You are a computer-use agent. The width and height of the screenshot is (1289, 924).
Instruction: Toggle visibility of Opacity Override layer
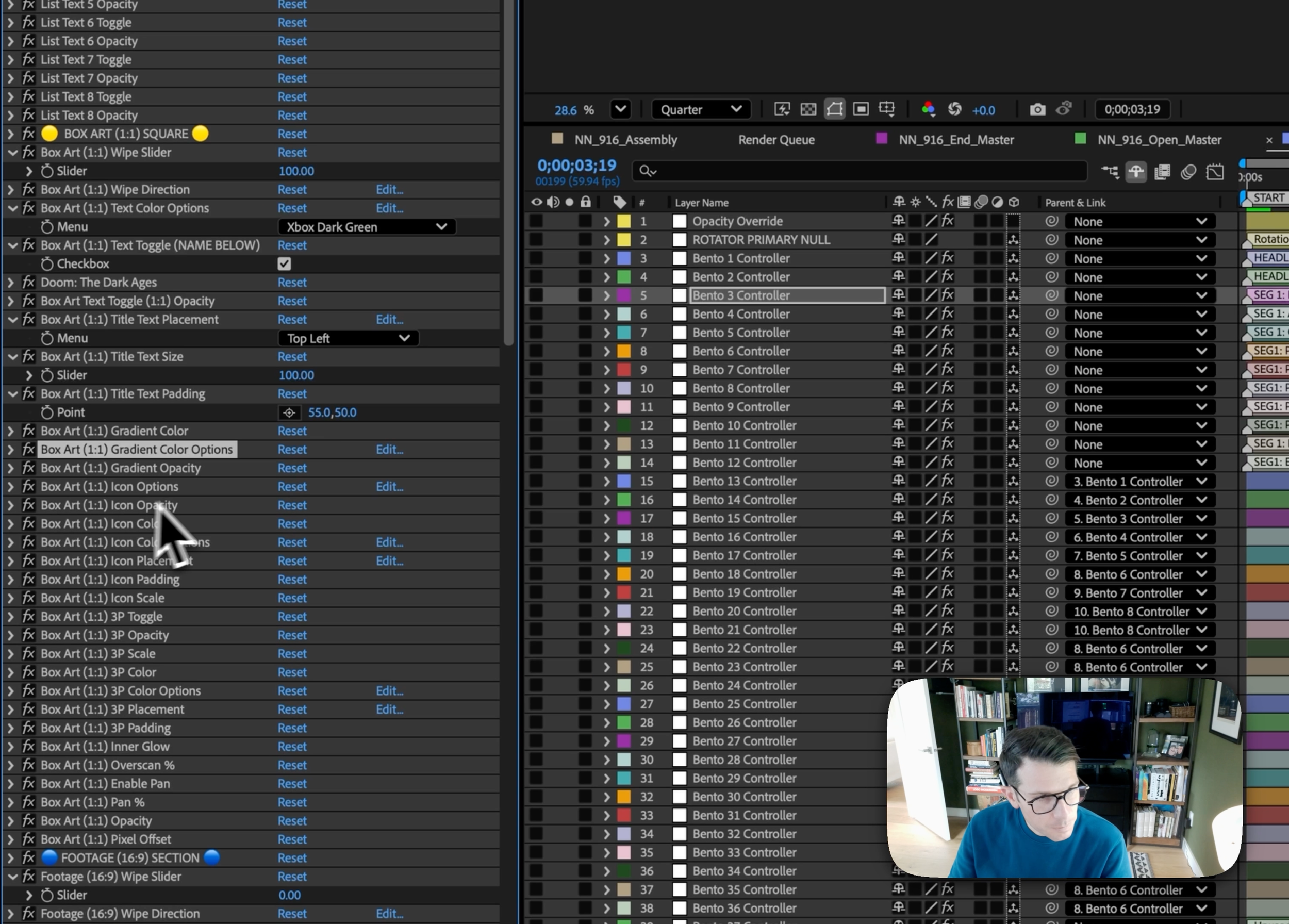pos(536,221)
